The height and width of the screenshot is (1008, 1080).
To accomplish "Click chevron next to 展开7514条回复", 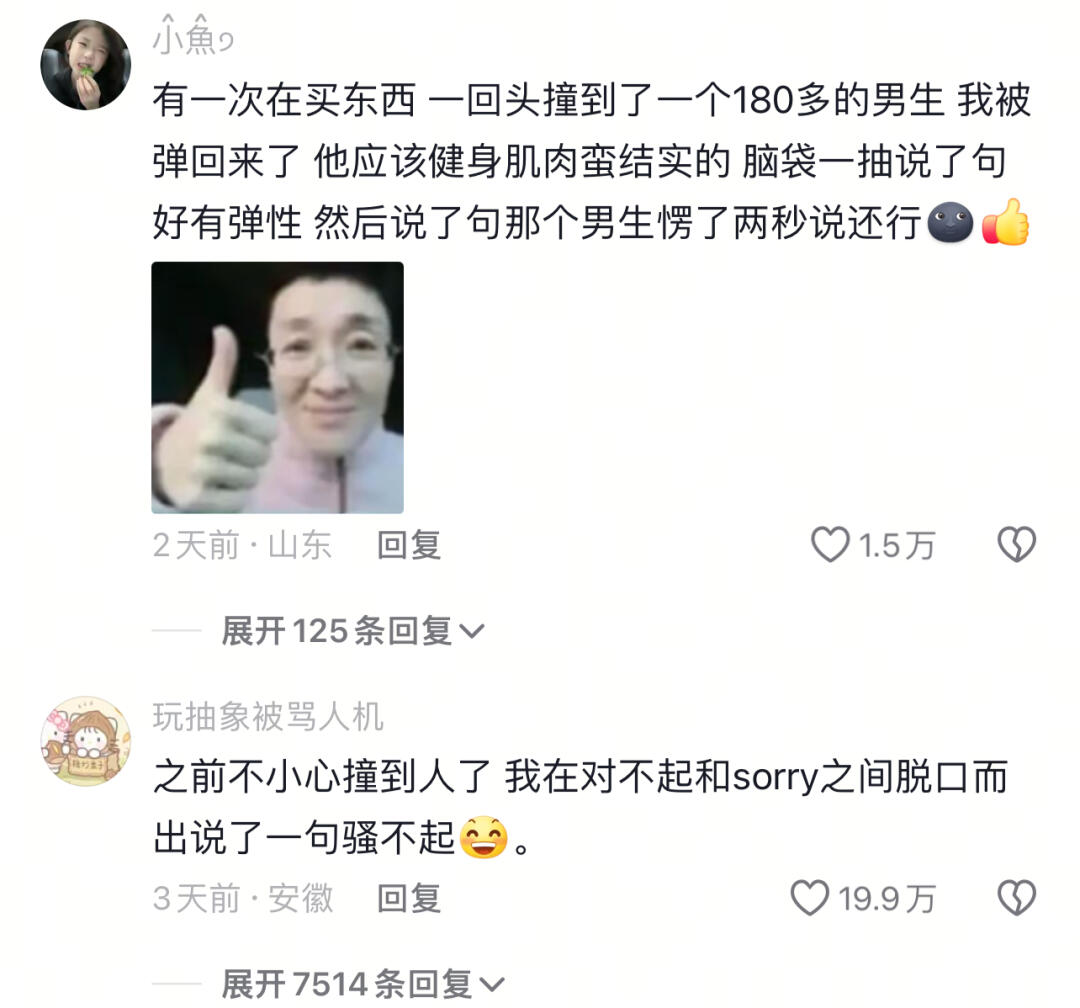I will (x=492, y=985).
